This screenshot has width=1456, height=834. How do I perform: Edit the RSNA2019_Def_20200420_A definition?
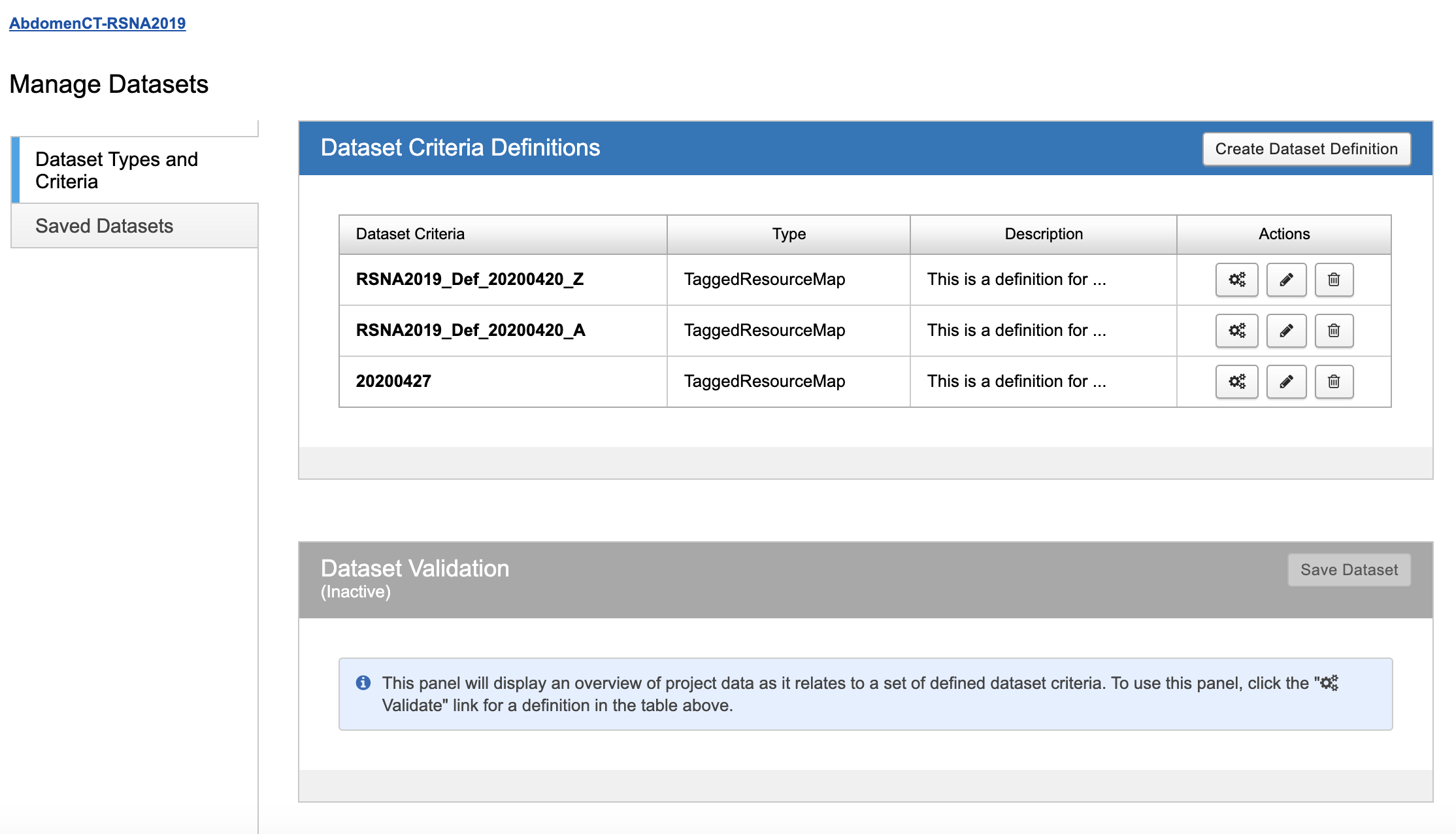[1286, 331]
